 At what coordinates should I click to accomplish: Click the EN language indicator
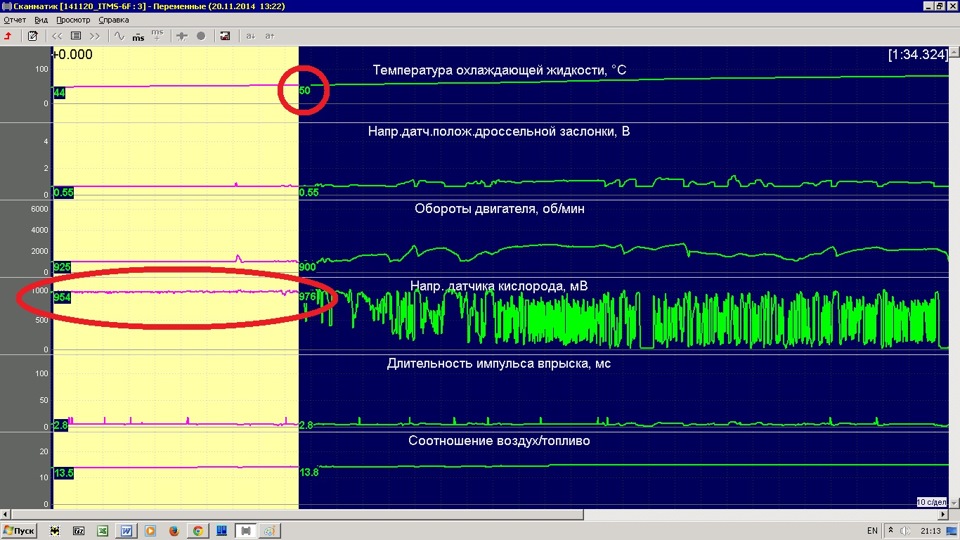click(x=872, y=531)
